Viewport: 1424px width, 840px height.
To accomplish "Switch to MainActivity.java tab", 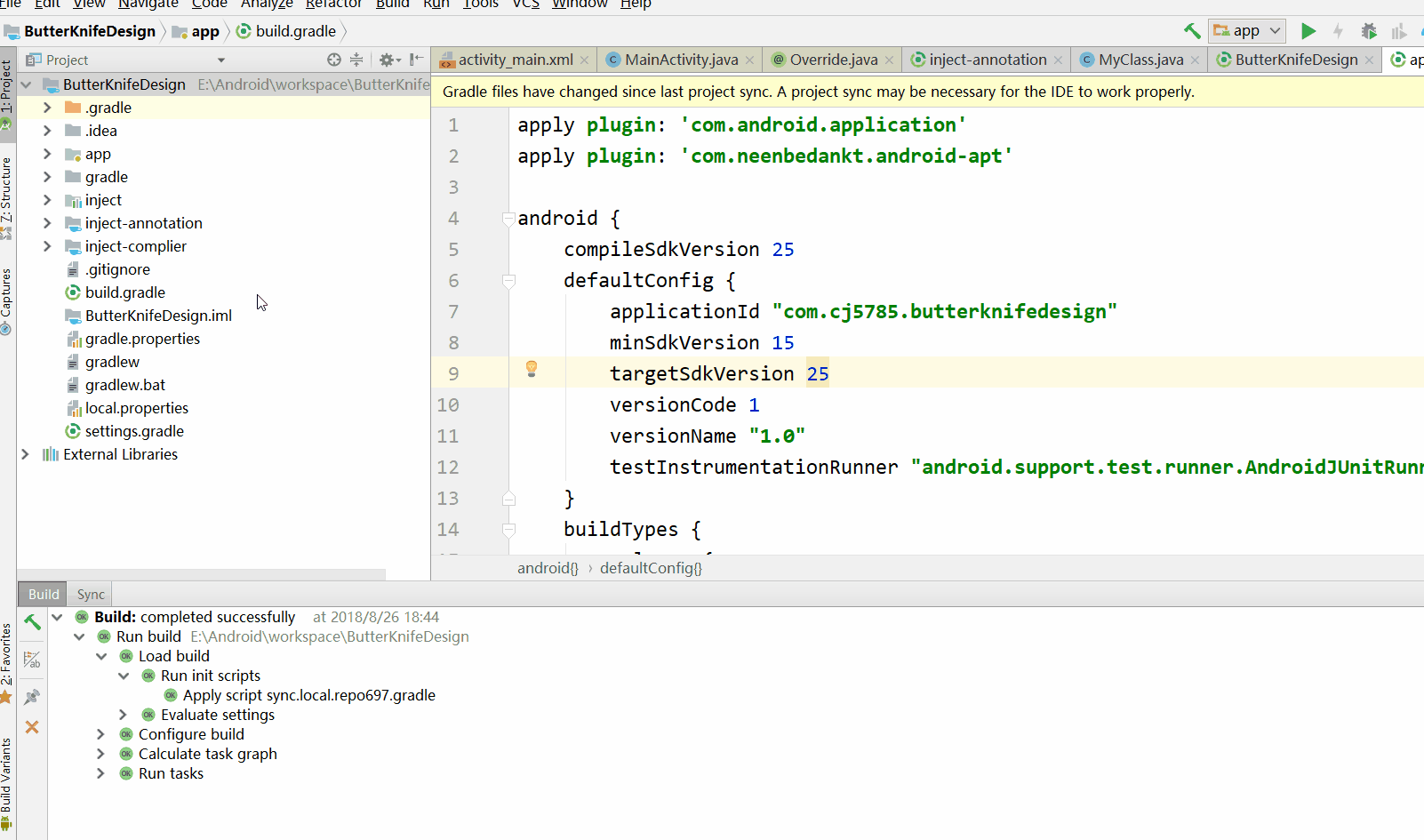I will (681, 60).
